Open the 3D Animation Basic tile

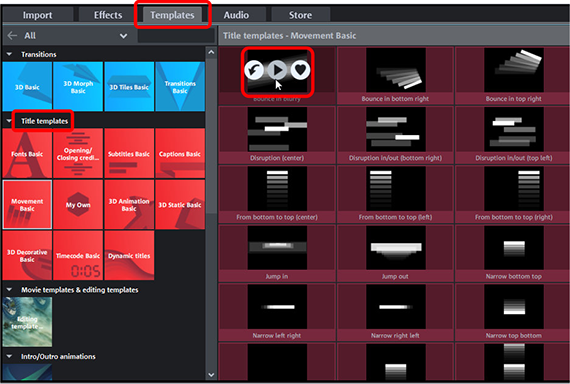pos(129,204)
